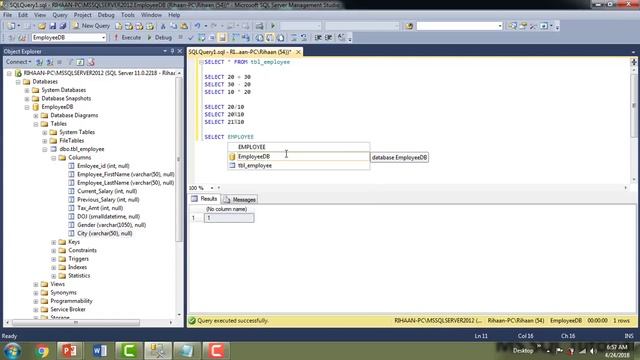Viewport: 640px width, 360px height.
Task: Click the Save icon in toolbar
Action: pos(53,26)
